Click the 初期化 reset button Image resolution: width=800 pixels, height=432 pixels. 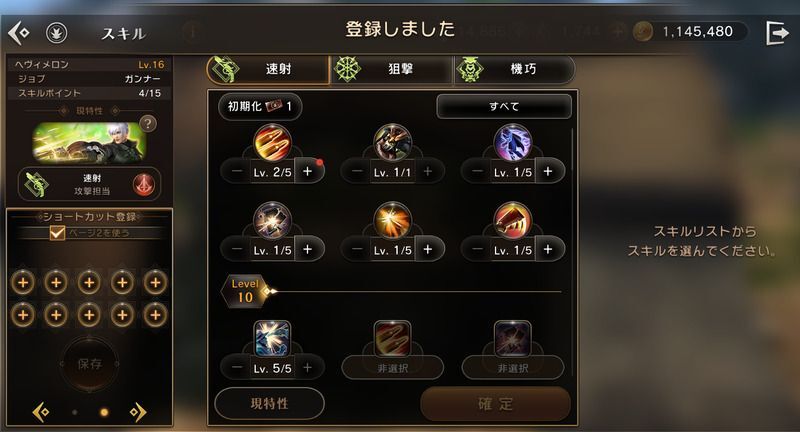click(x=260, y=107)
